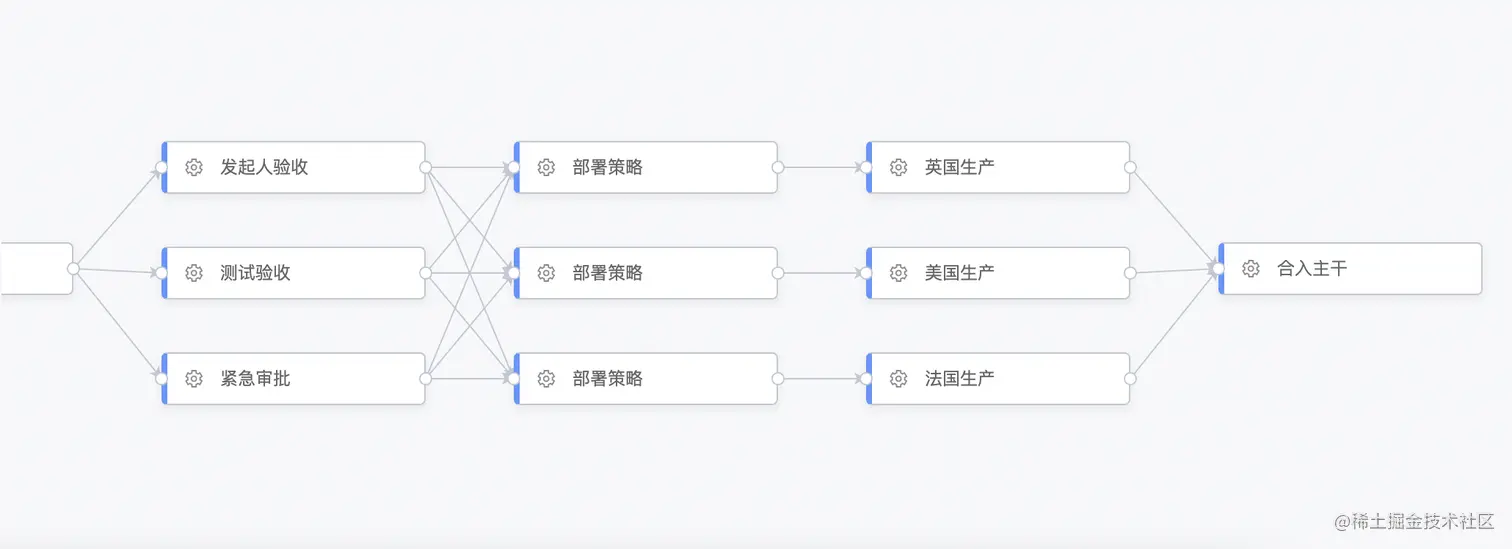
Task: Click gear icon of 英国生产 node
Action: (x=898, y=167)
